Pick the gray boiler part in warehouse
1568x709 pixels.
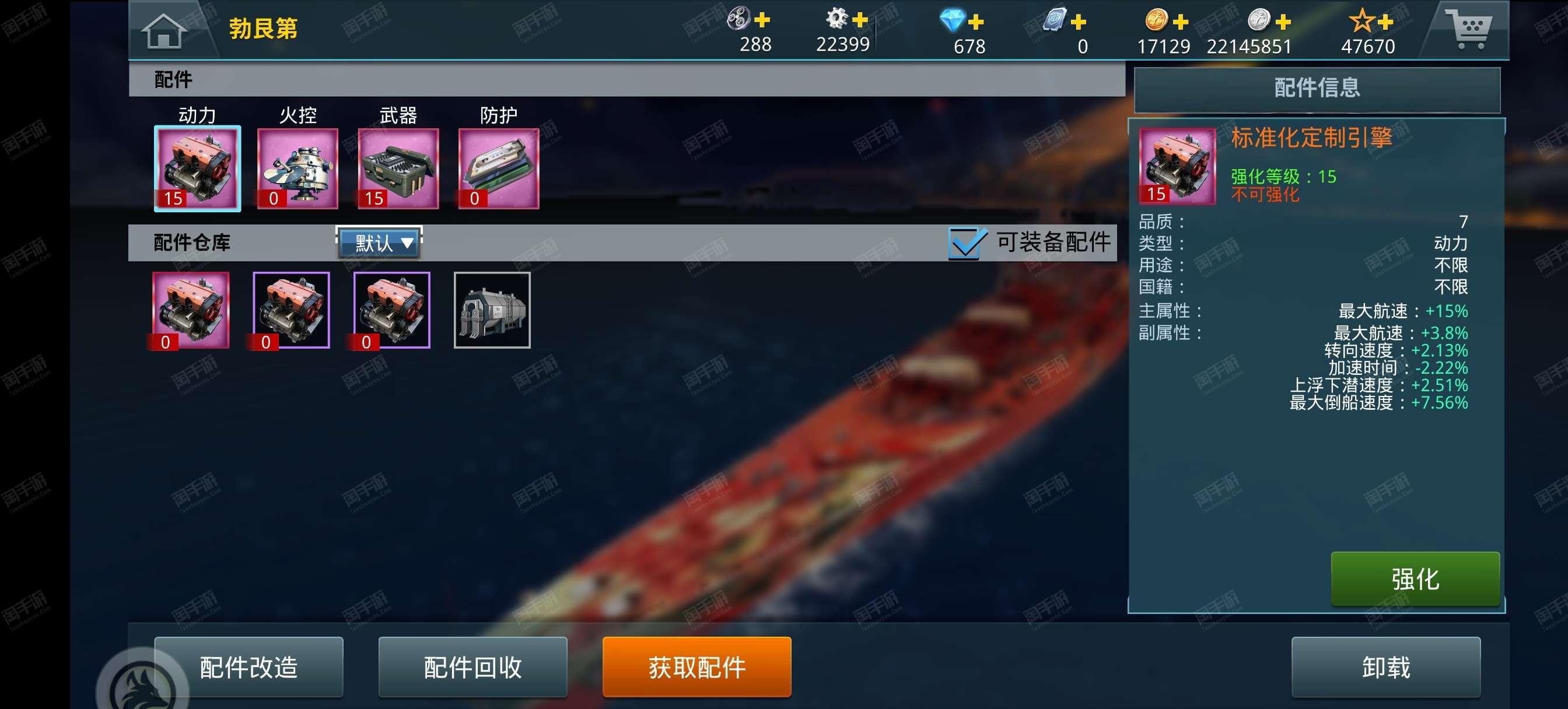pyautogui.click(x=492, y=310)
